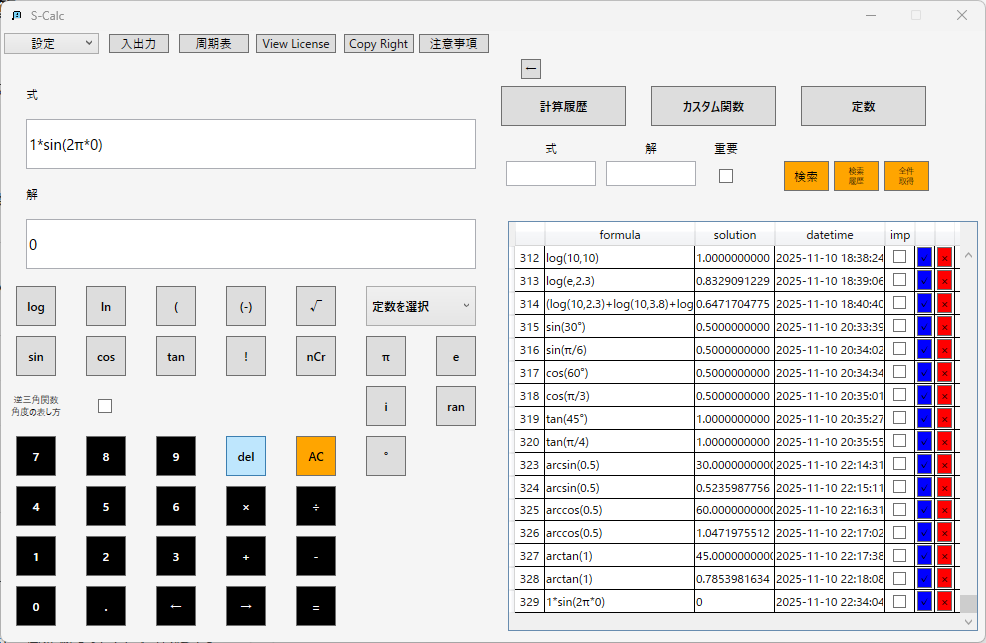Image resolution: width=986 pixels, height=643 pixels.
Task: Open the カスタム関数 custom functions panel
Action: click(x=713, y=105)
